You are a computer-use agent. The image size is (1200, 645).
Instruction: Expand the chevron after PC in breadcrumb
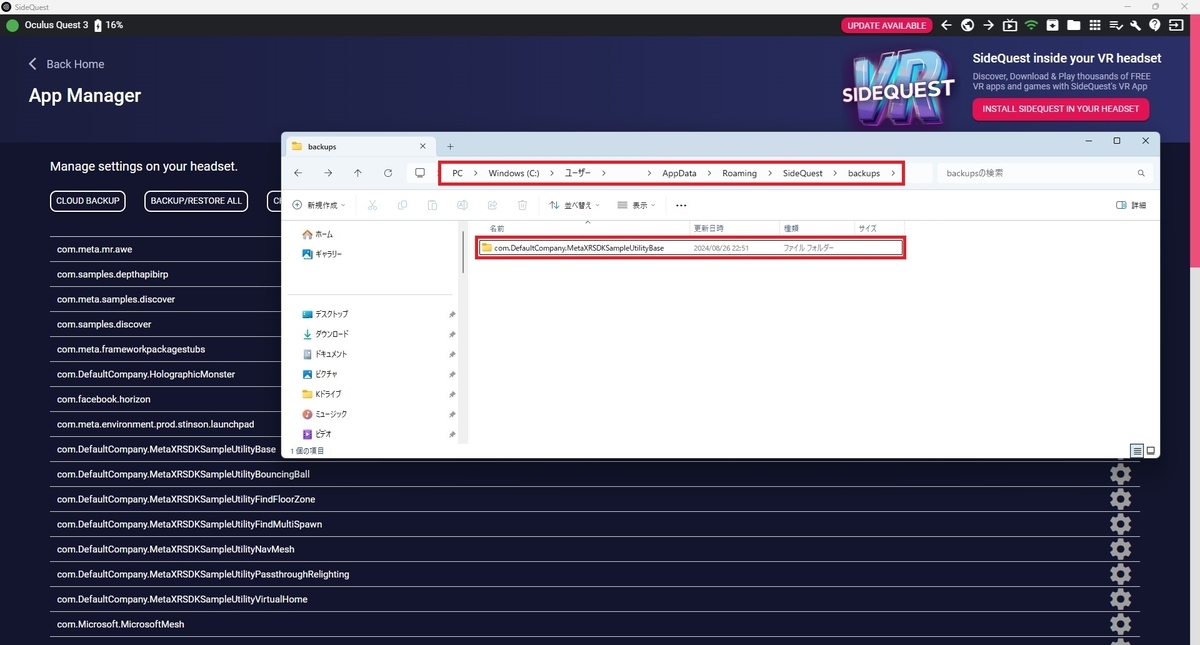476,173
